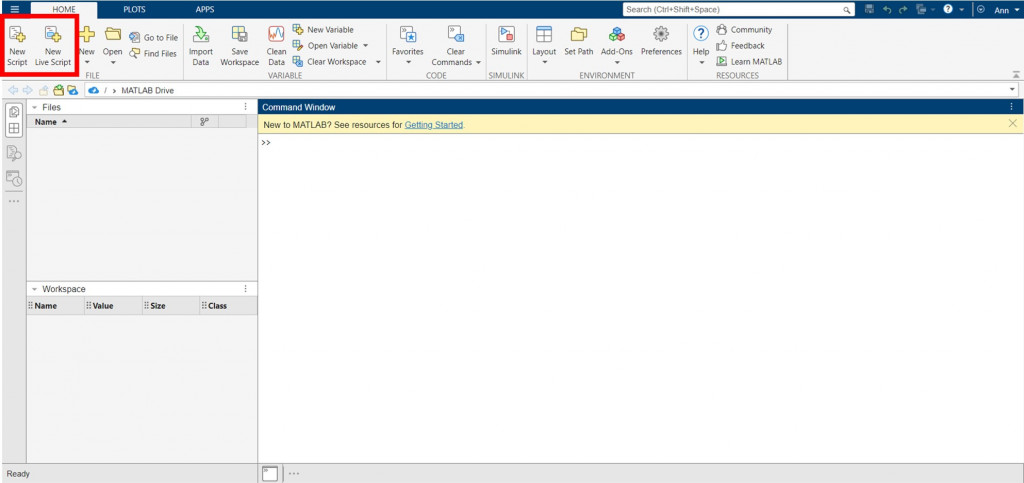Click the yellow plus New icon
Image resolution: width=1024 pixels, height=483 pixels.
[87, 34]
